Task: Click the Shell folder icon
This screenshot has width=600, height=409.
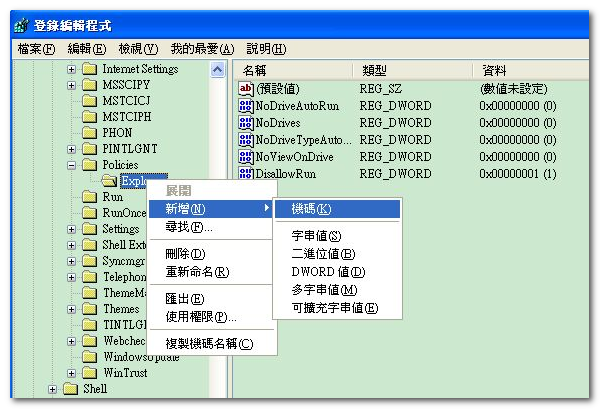Action: coord(70,389)
